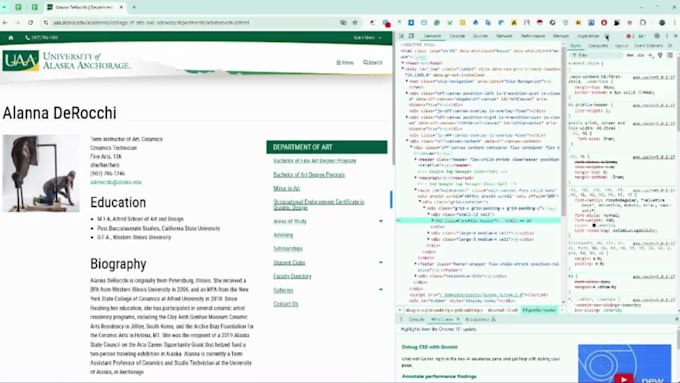Click the phone number in the top bar
680x383 pixels.
(x=42, y=38)
